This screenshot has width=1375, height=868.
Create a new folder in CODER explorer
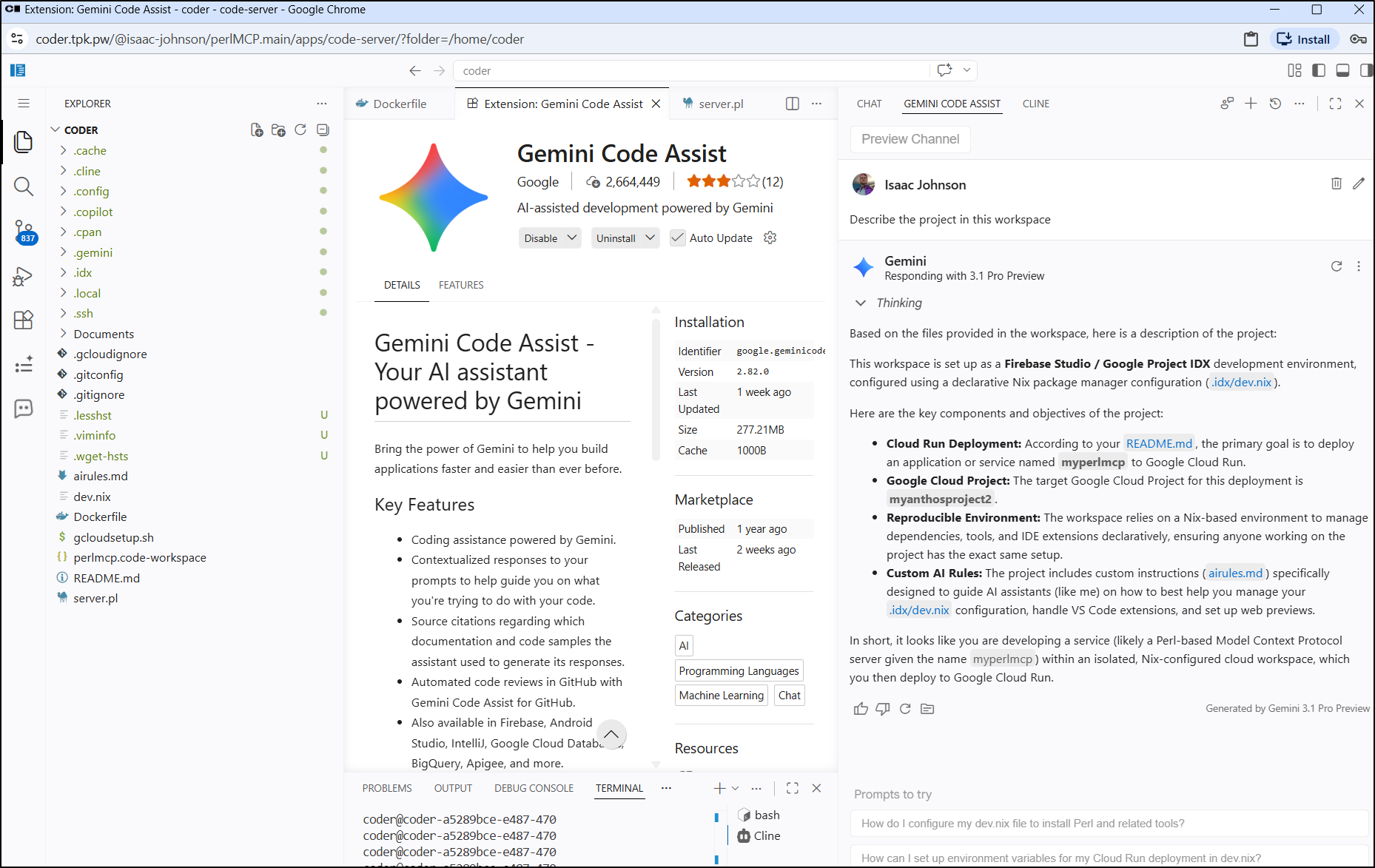278,130
